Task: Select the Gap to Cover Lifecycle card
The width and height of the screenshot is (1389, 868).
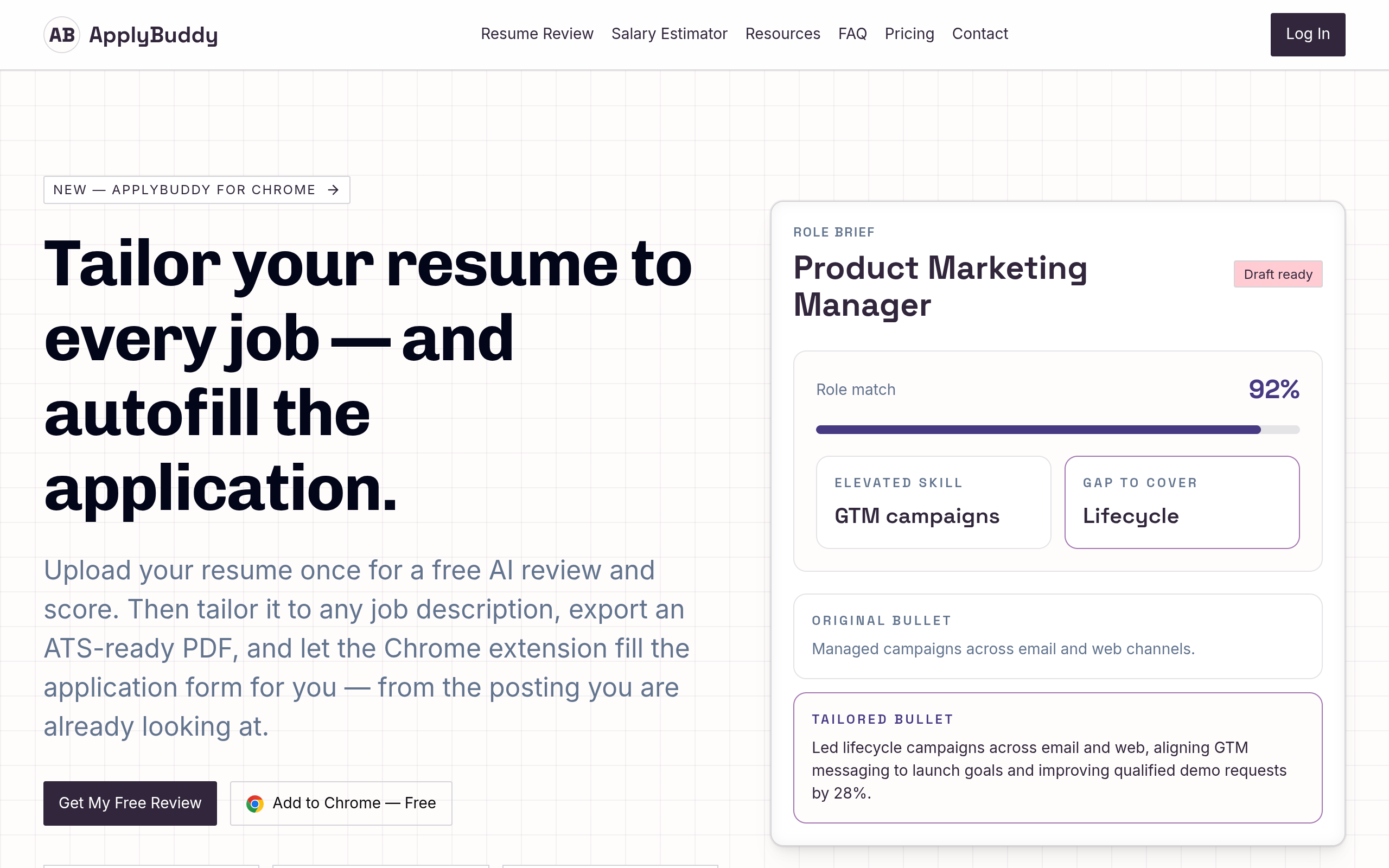Action: tap(1182, 502)
